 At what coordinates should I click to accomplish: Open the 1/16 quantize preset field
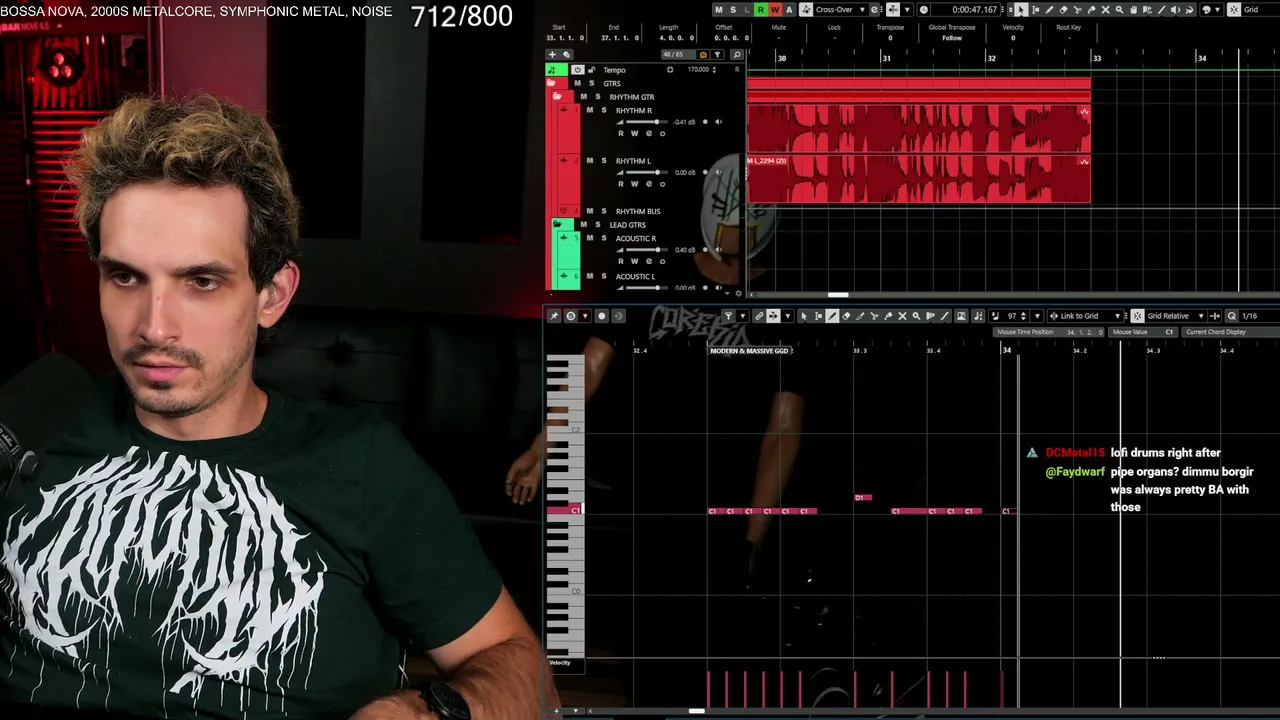click(1259, 316)
